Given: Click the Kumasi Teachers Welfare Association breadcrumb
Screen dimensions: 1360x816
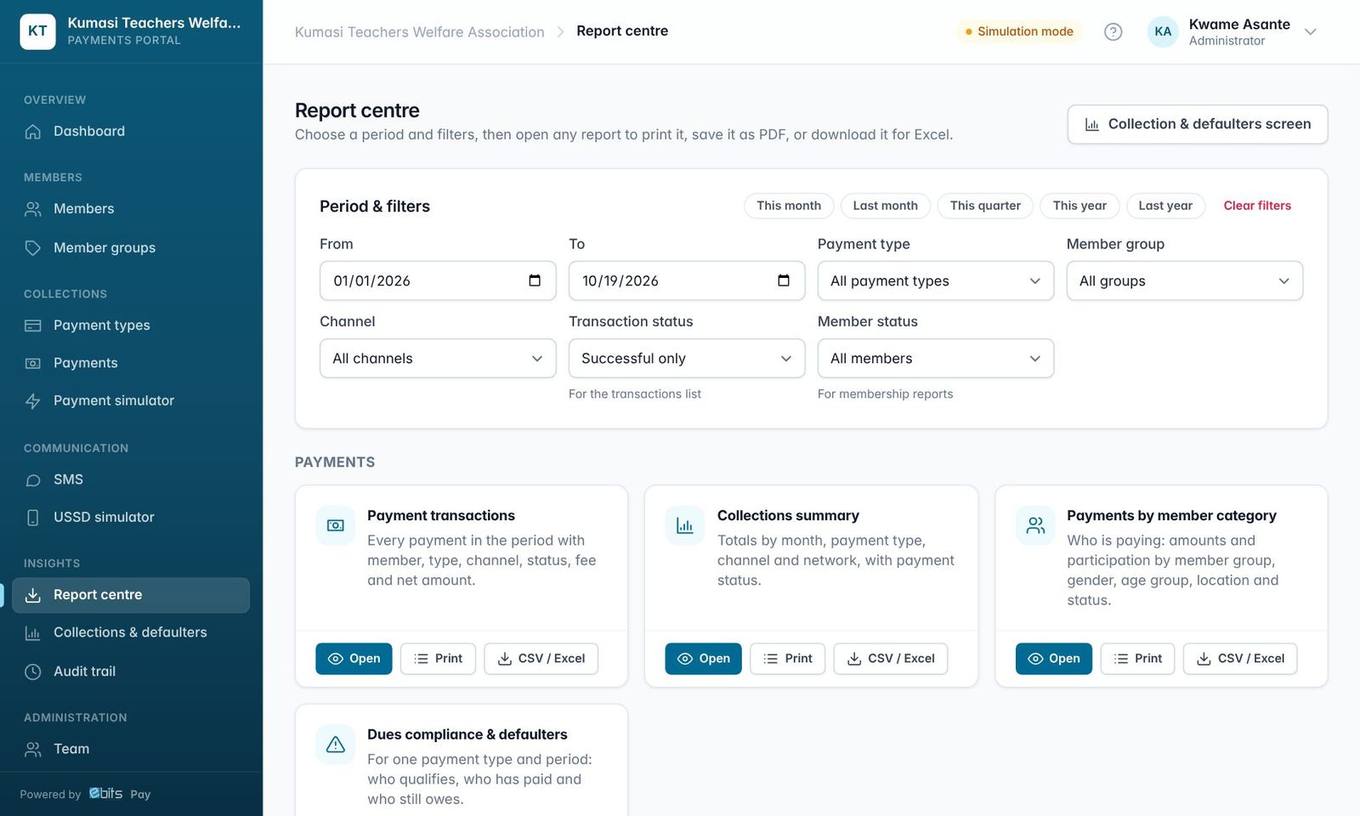Looking at the screenshot, I should pos(420,32).
